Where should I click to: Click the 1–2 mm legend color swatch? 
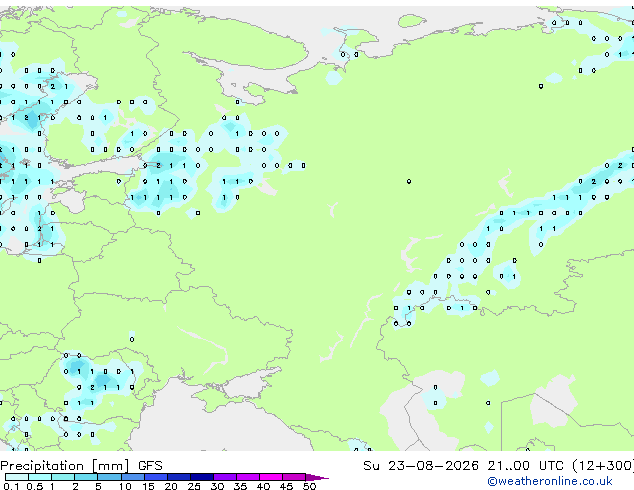(x=63, y=477)
